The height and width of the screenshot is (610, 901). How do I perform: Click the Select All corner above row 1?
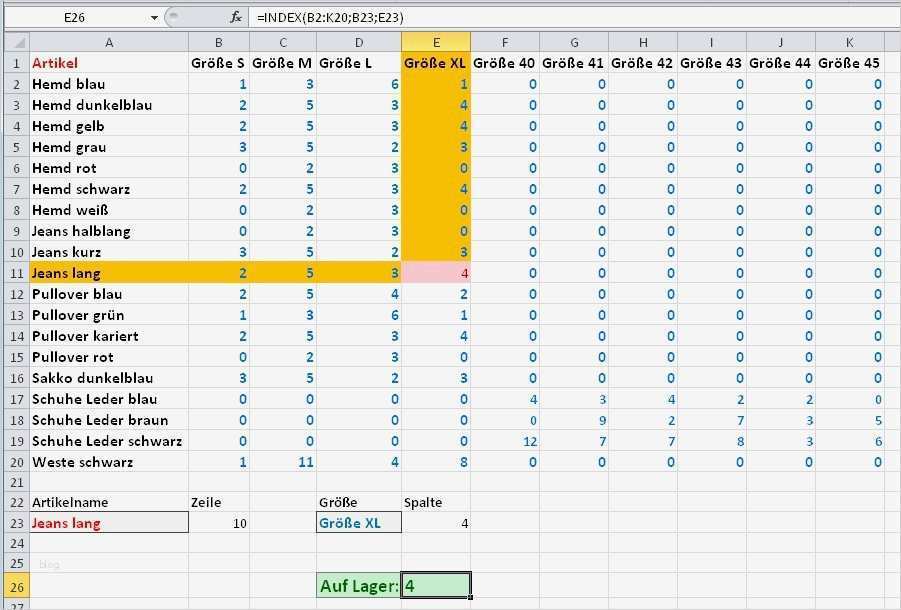pyautogui.click(x=14, y=42)
